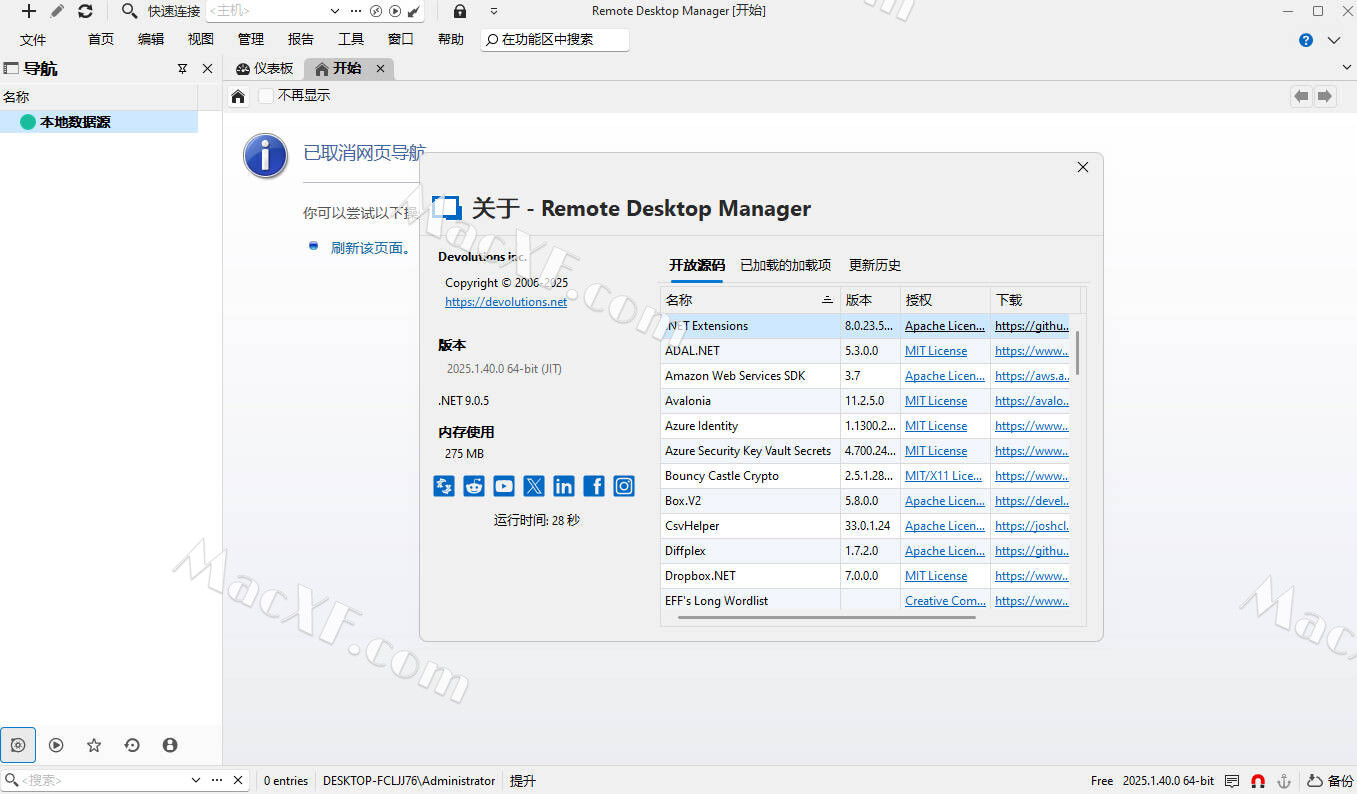Click the Instagram social icon
1357x794 pixels.
[624, 486]
